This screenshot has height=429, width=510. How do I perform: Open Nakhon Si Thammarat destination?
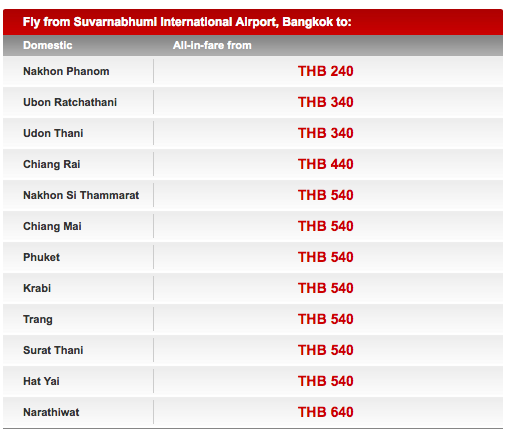coord(81,195)
